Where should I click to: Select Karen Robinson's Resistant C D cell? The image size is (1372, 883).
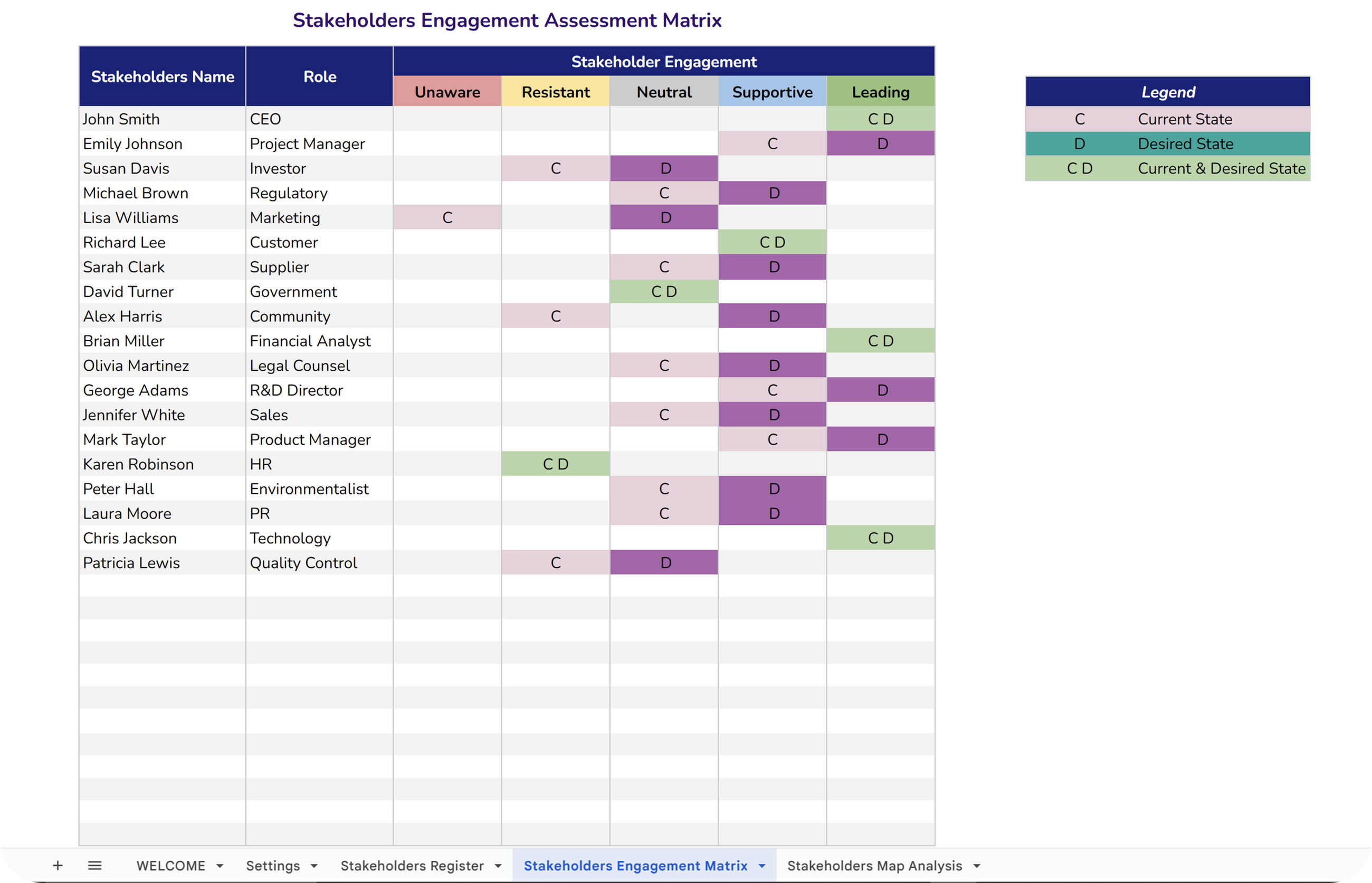coord(555,464)
